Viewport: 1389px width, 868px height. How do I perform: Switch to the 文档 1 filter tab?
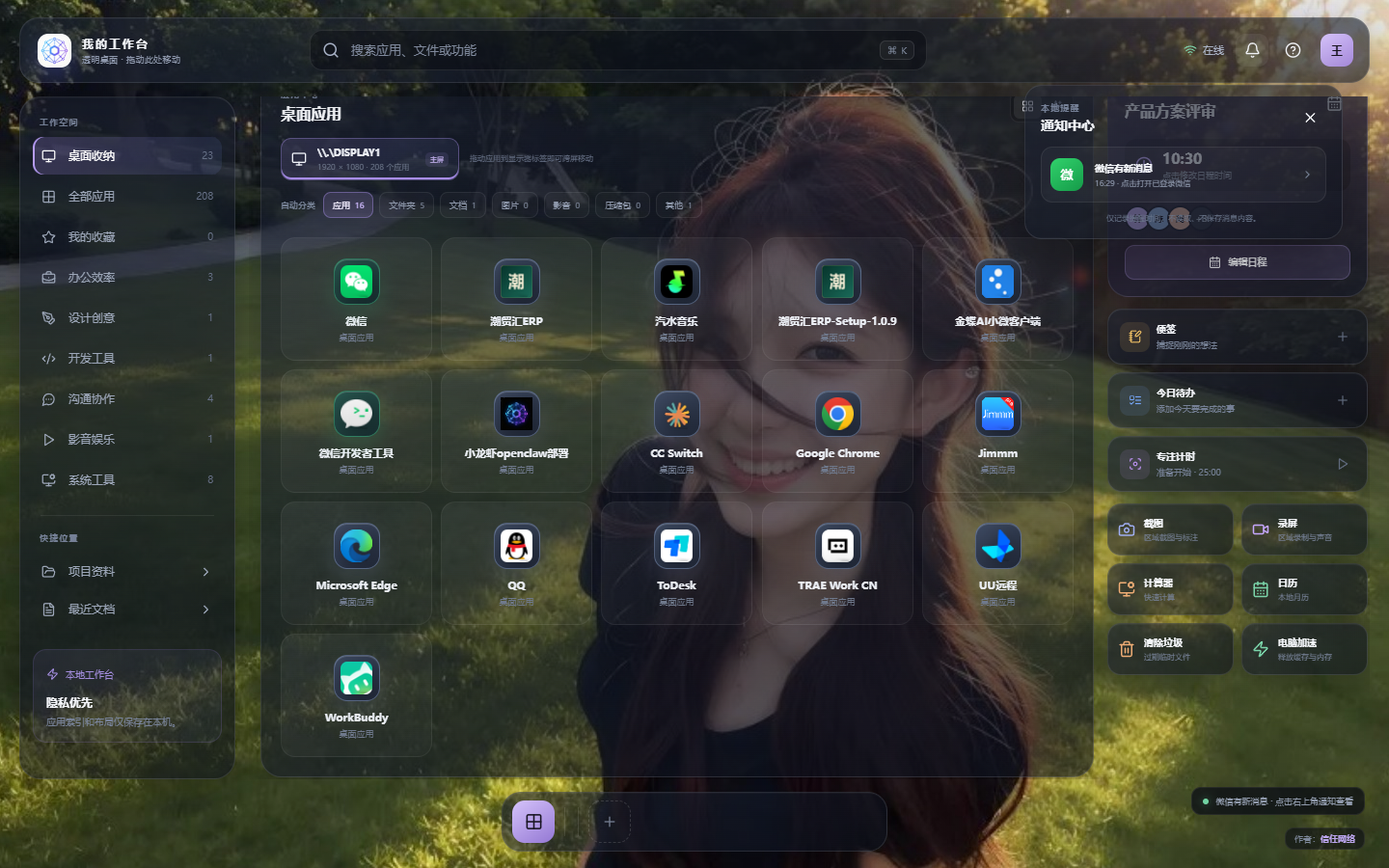point(463,205)
